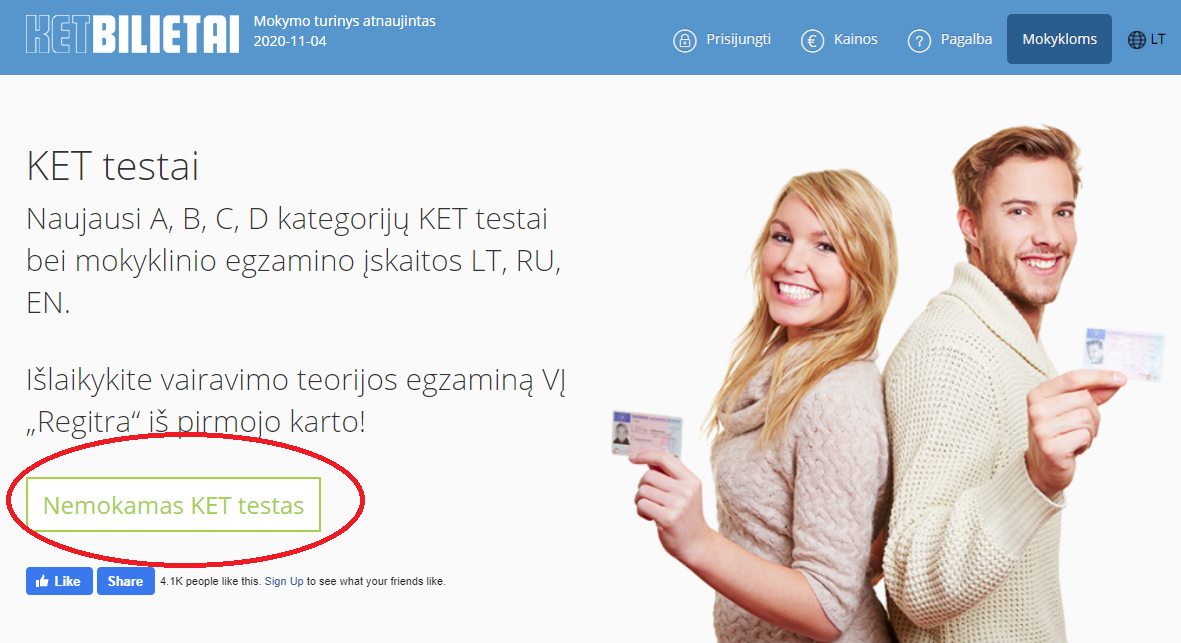Start the Nemokamas KET testas
The width and height of the screenshot is (1181, 643).
coord(173,505)
